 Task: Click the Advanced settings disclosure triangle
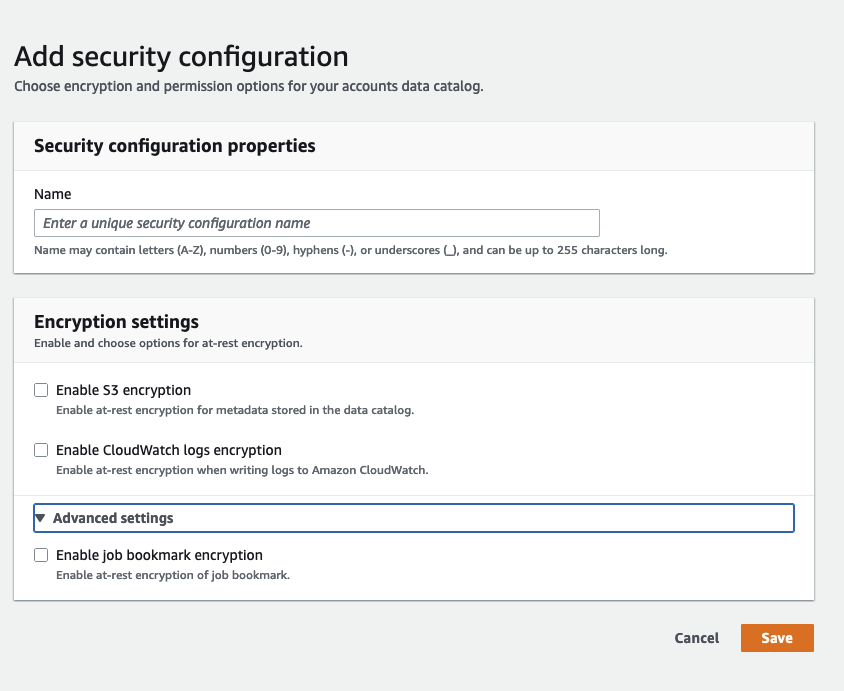(40, 518)
